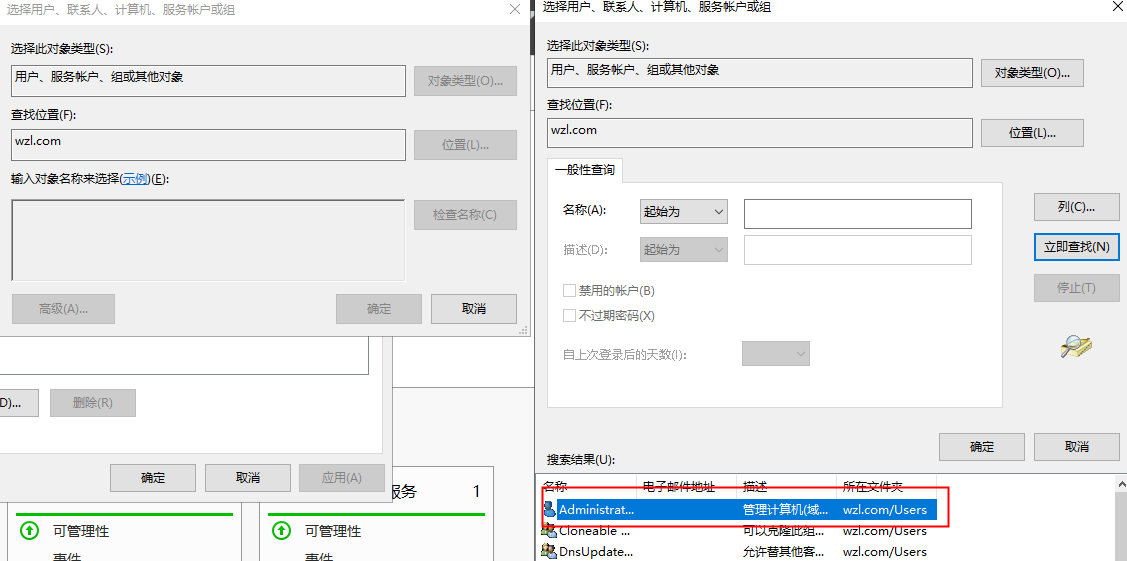Toggle the 不过期密码 checkbox
Screen dimensions: 1127x561
click(570, 316)
